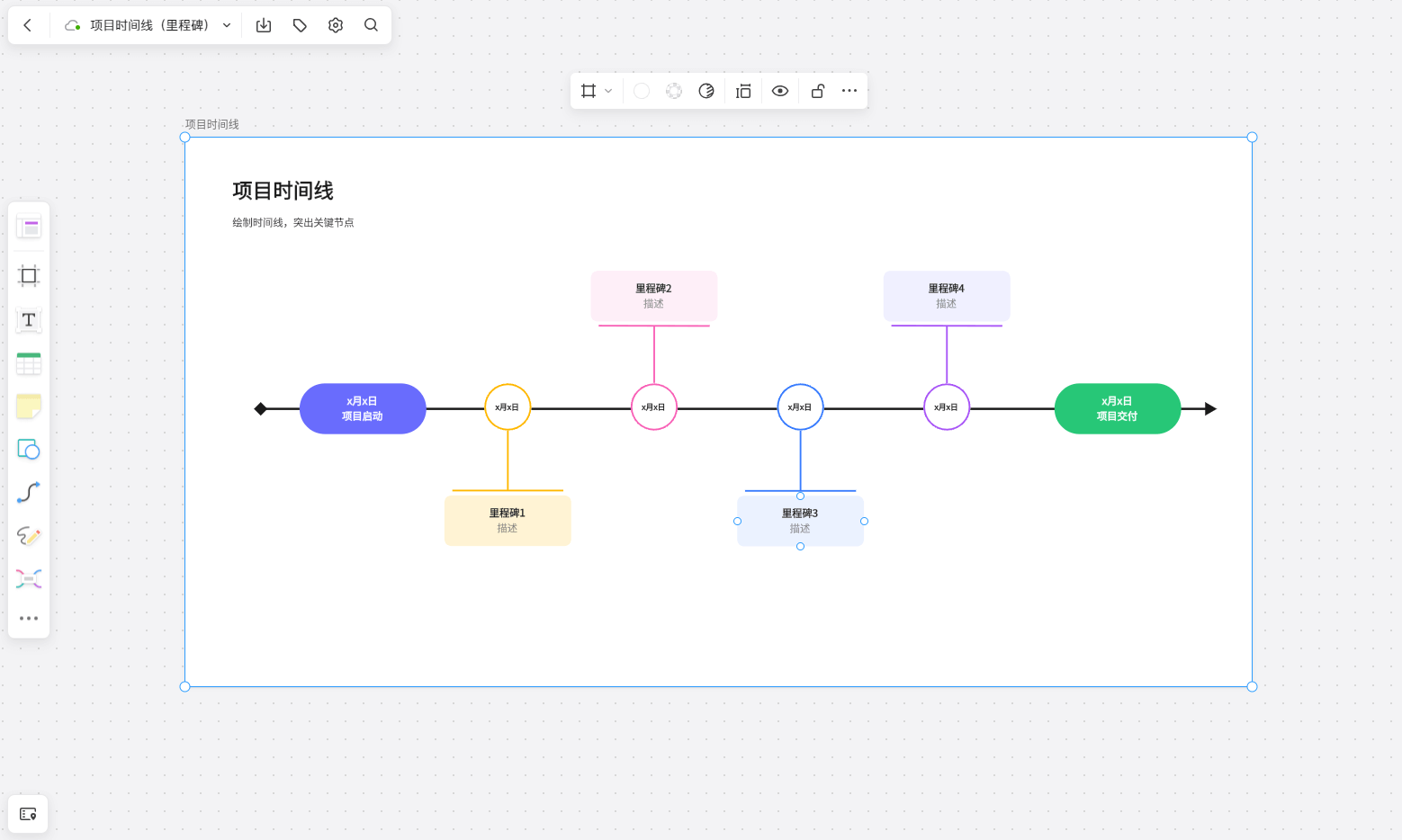Click the bottom-right frame resize handle
The width and height of the screenshot is (1402, 840).
click(x=1252, y=687)
